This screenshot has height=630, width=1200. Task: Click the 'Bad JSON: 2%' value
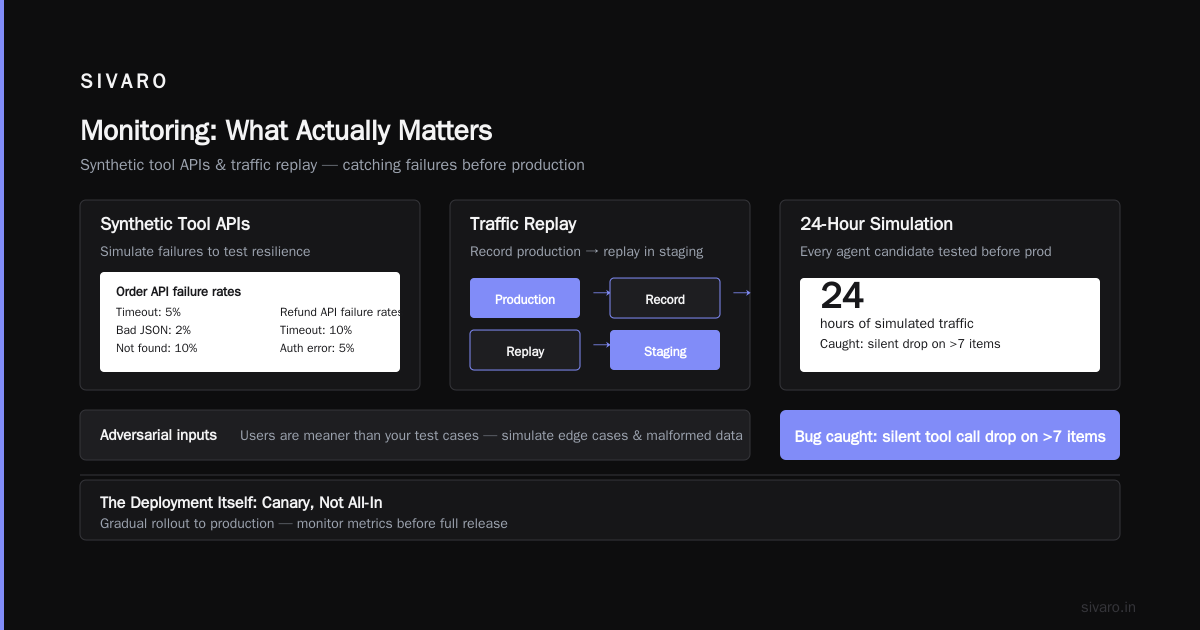coord(153,330)
